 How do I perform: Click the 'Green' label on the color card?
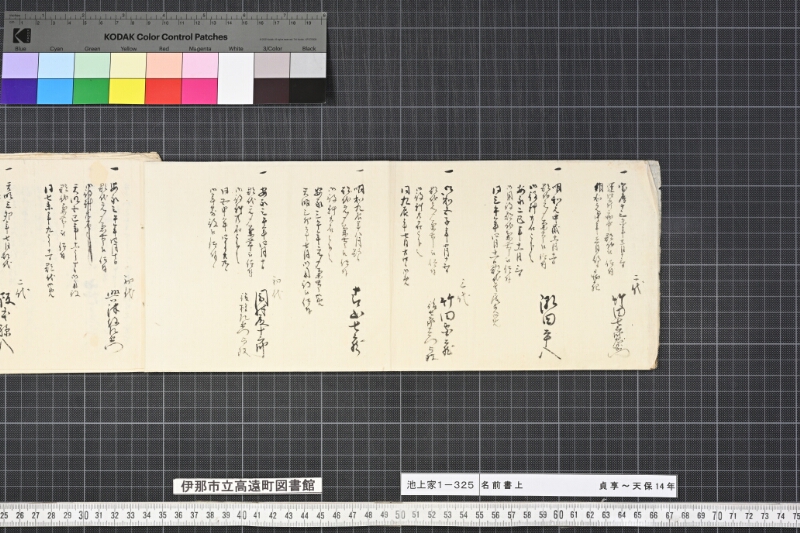point(92,49)
